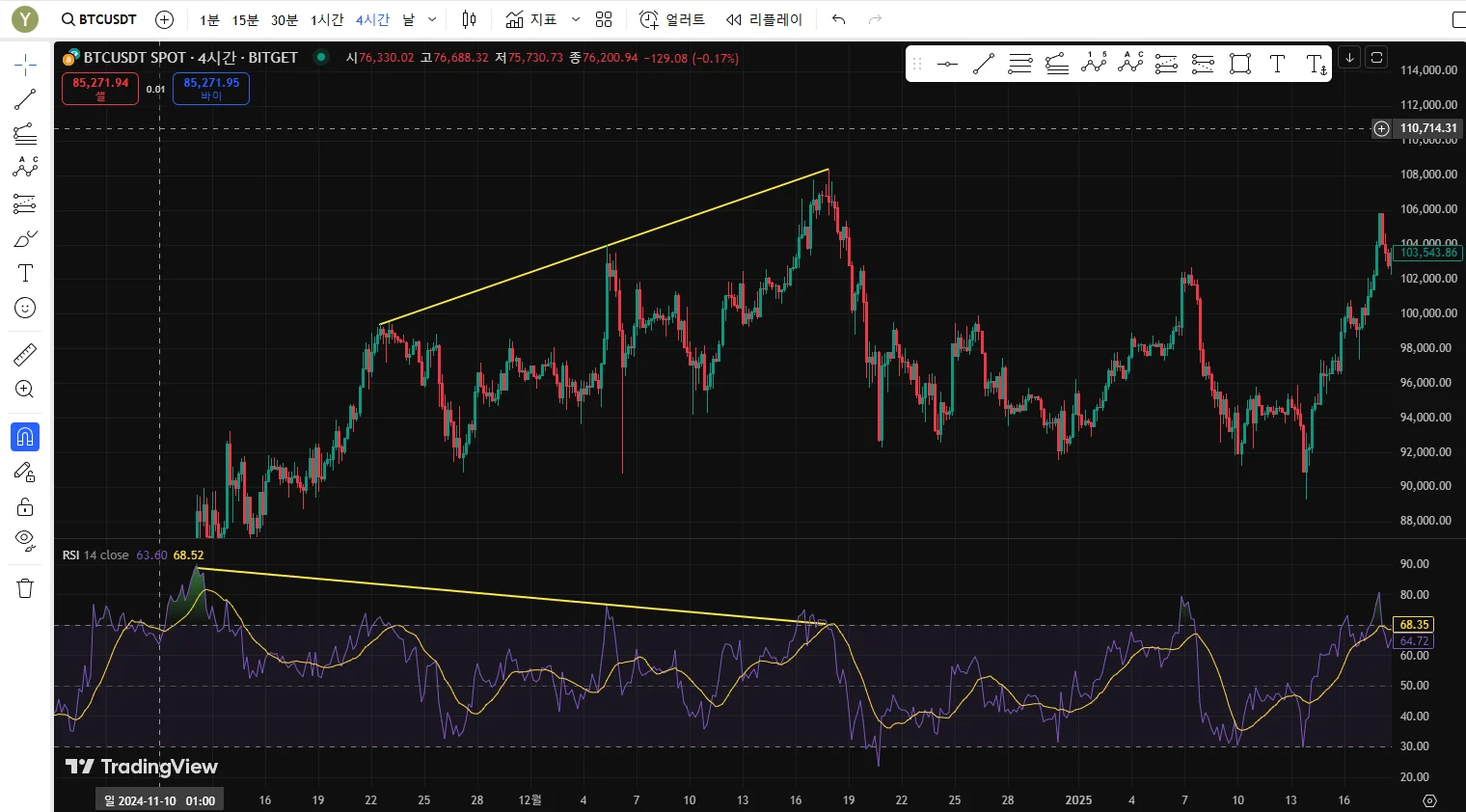Open the emoji icons tool

tap(25, 308)
